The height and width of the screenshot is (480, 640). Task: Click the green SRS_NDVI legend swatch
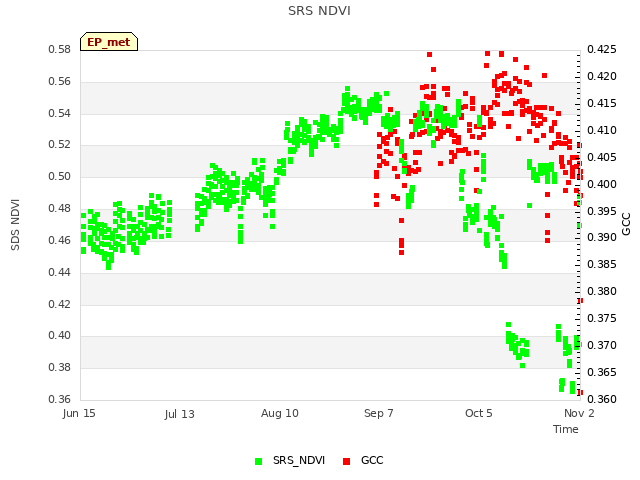(x=258, y=461)
